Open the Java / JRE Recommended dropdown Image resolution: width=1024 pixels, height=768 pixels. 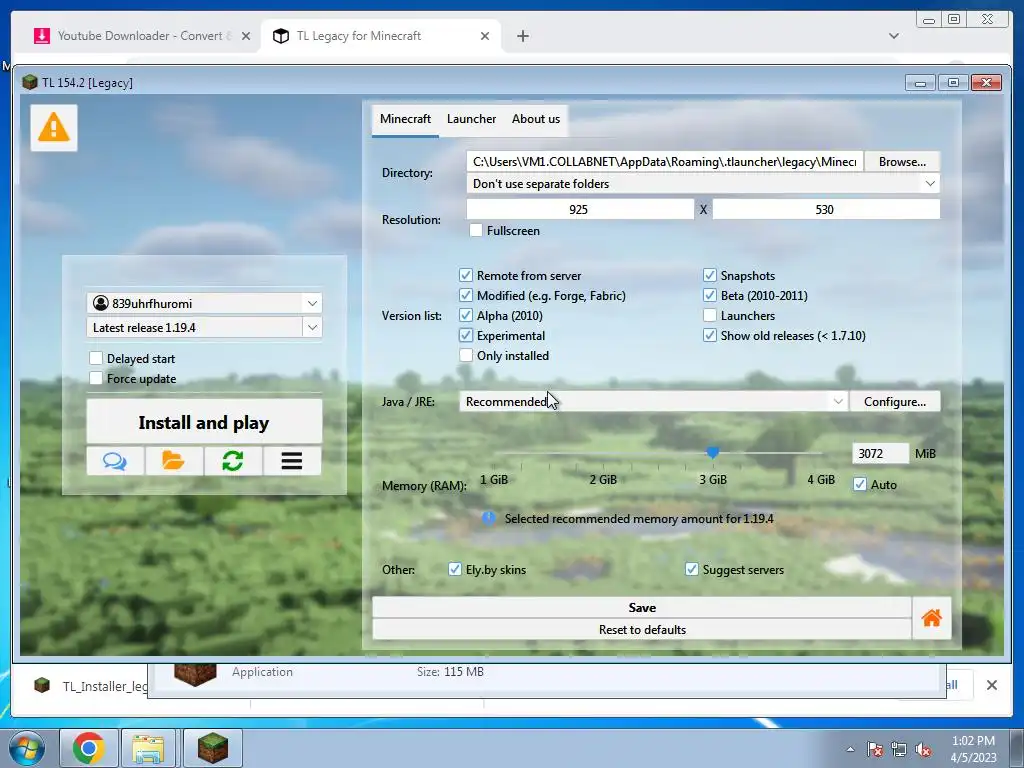click(x=653, y=402)
